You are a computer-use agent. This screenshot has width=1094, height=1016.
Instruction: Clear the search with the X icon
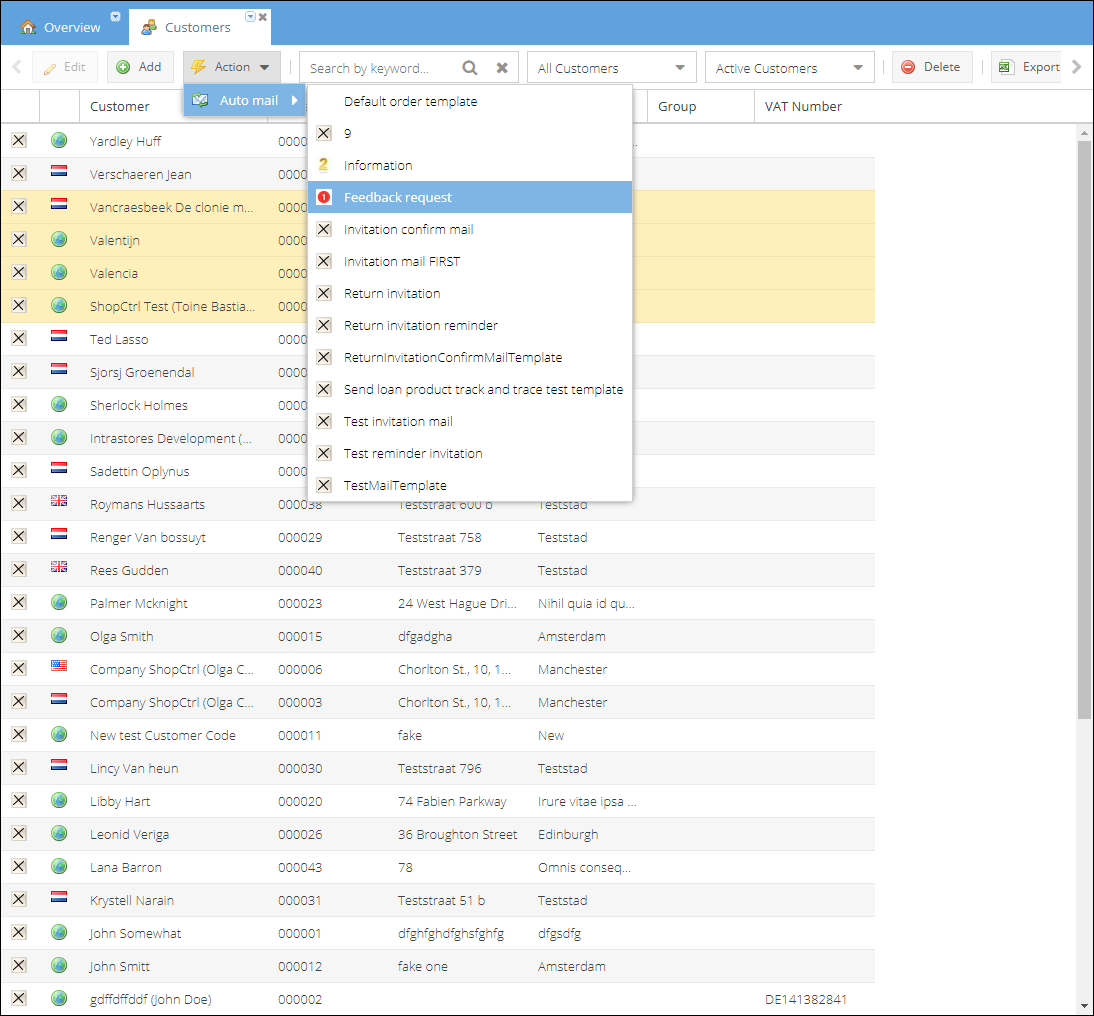(x=502, y=68)
